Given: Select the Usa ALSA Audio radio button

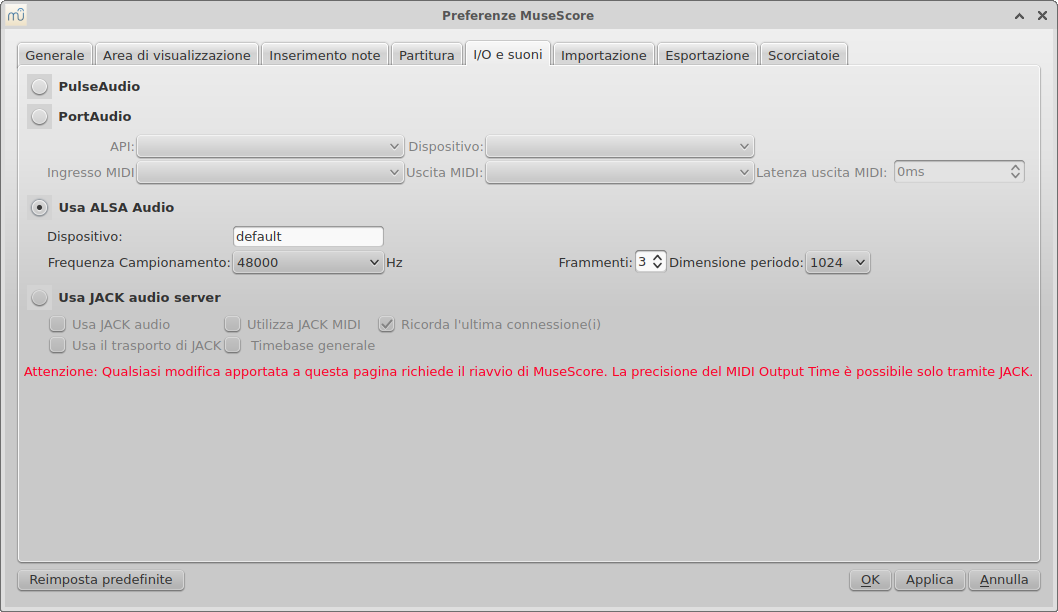Looking at the screenshot, I should [x=39, y=207].
